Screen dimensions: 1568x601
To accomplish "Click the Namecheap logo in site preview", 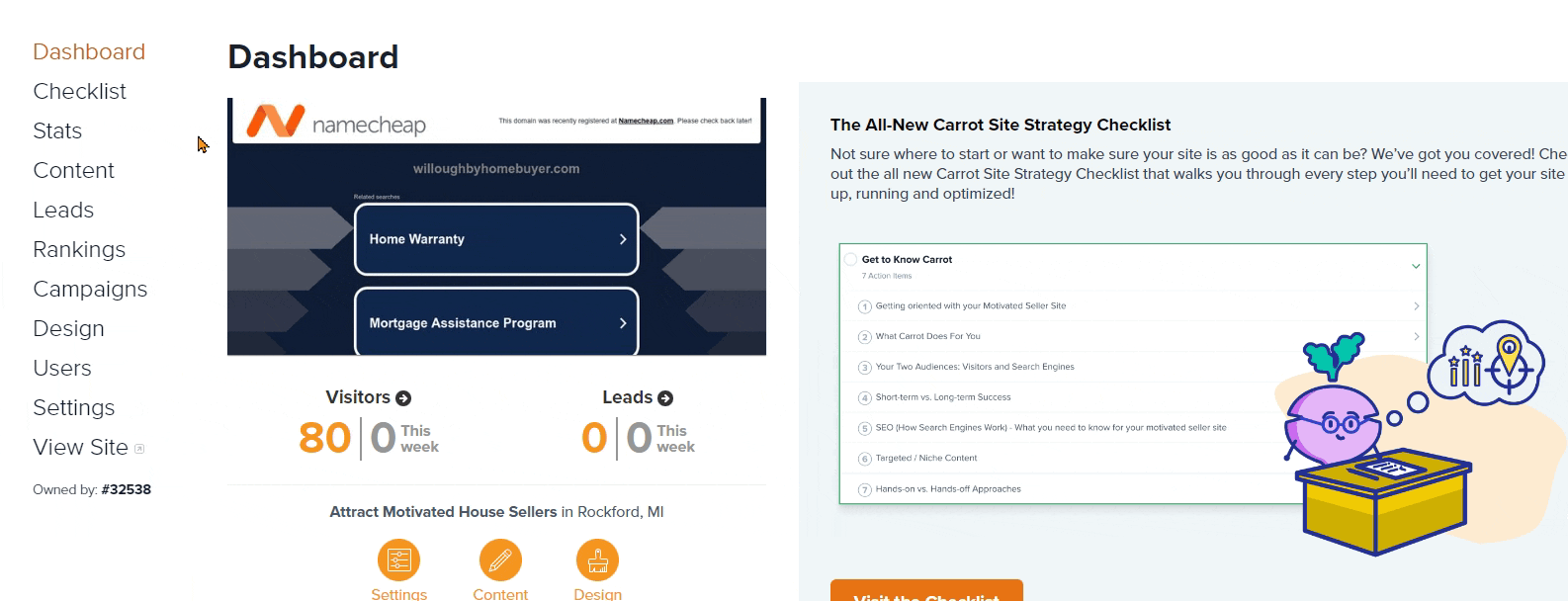I will click(336, 123).
